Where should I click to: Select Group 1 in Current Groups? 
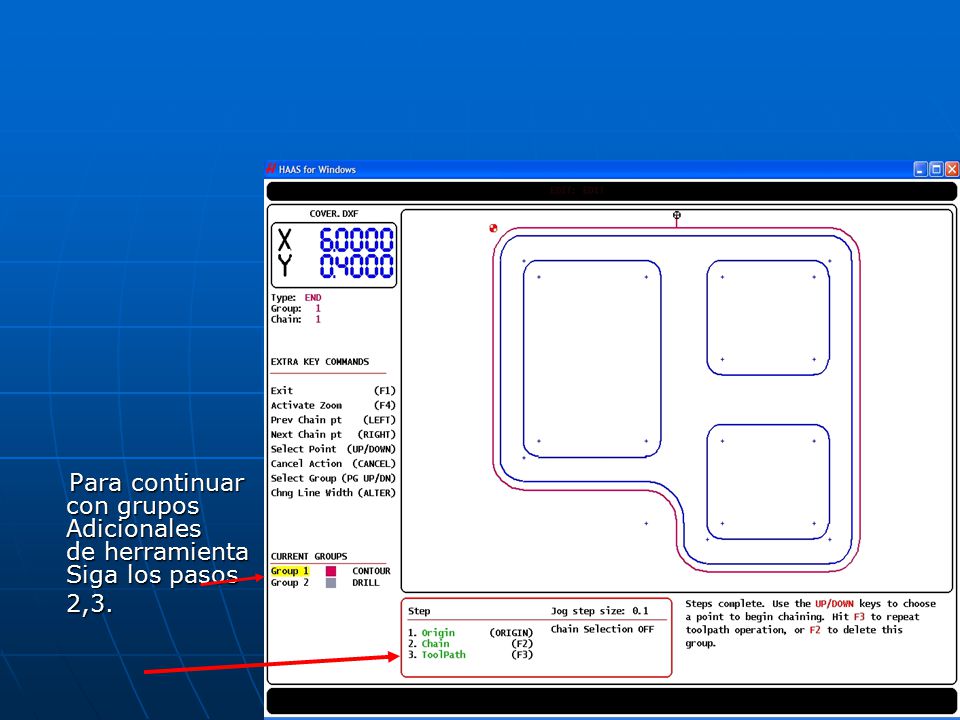(290, 571)
